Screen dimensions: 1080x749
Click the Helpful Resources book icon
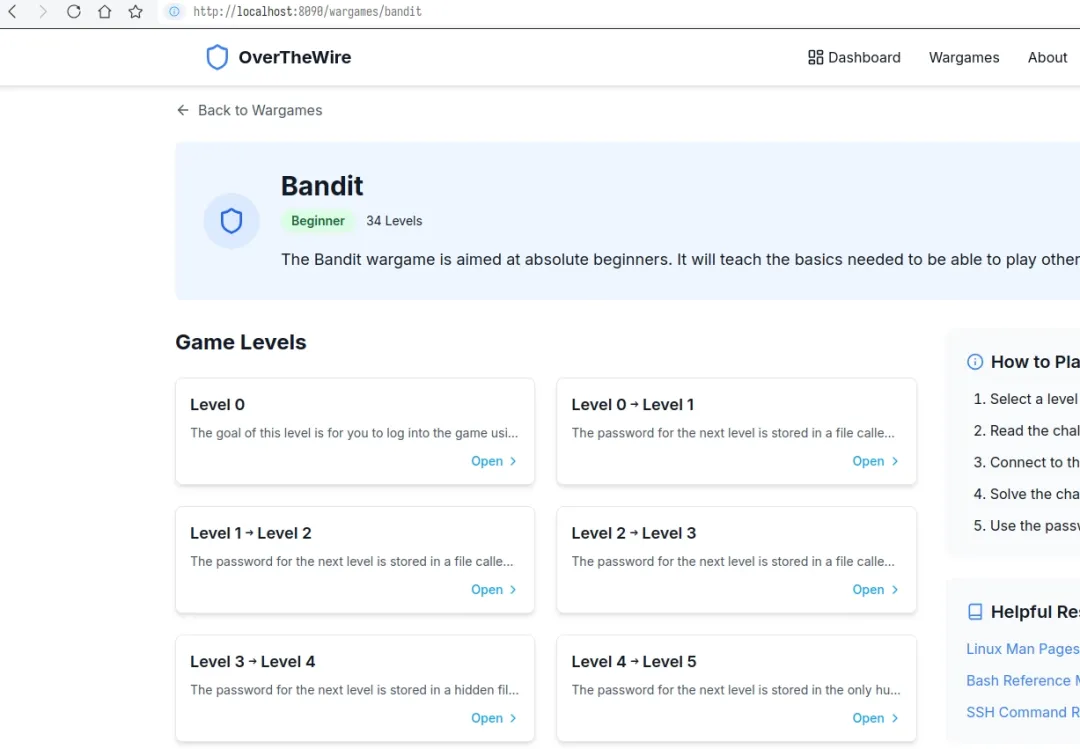[975, 612]
